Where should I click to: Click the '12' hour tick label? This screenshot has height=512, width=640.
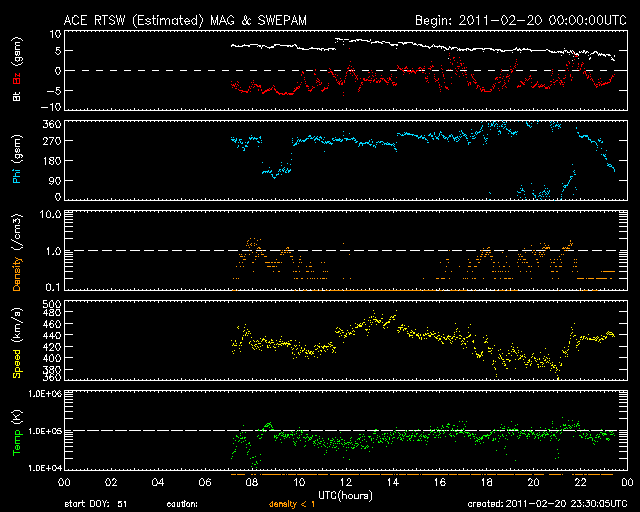pyautogui.click(x=346, y=482)
